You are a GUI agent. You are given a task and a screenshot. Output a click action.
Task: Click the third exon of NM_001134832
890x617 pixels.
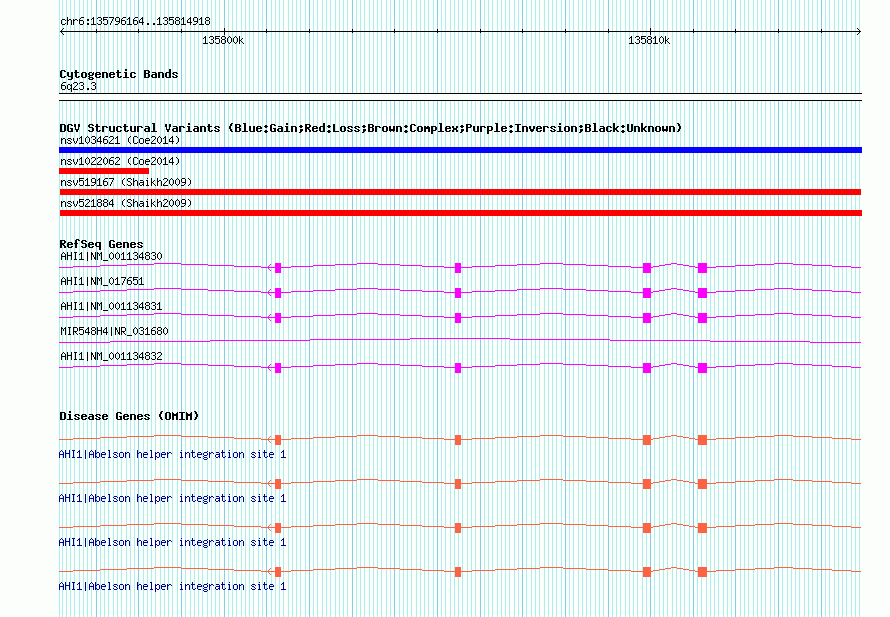click(646, 368)
